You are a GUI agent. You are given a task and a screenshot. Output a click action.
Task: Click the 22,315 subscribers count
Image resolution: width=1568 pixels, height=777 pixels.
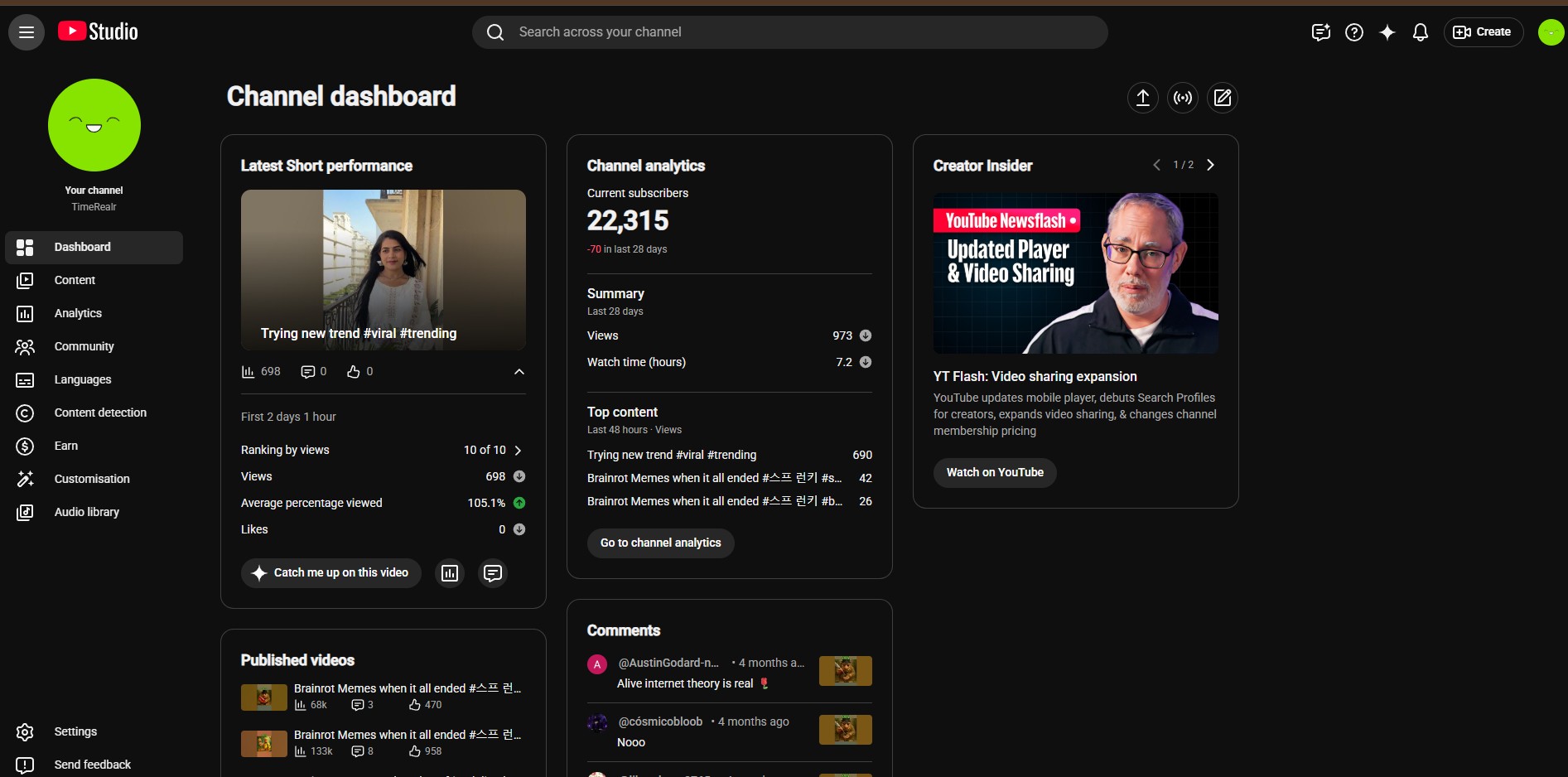(x=628, y=221)
